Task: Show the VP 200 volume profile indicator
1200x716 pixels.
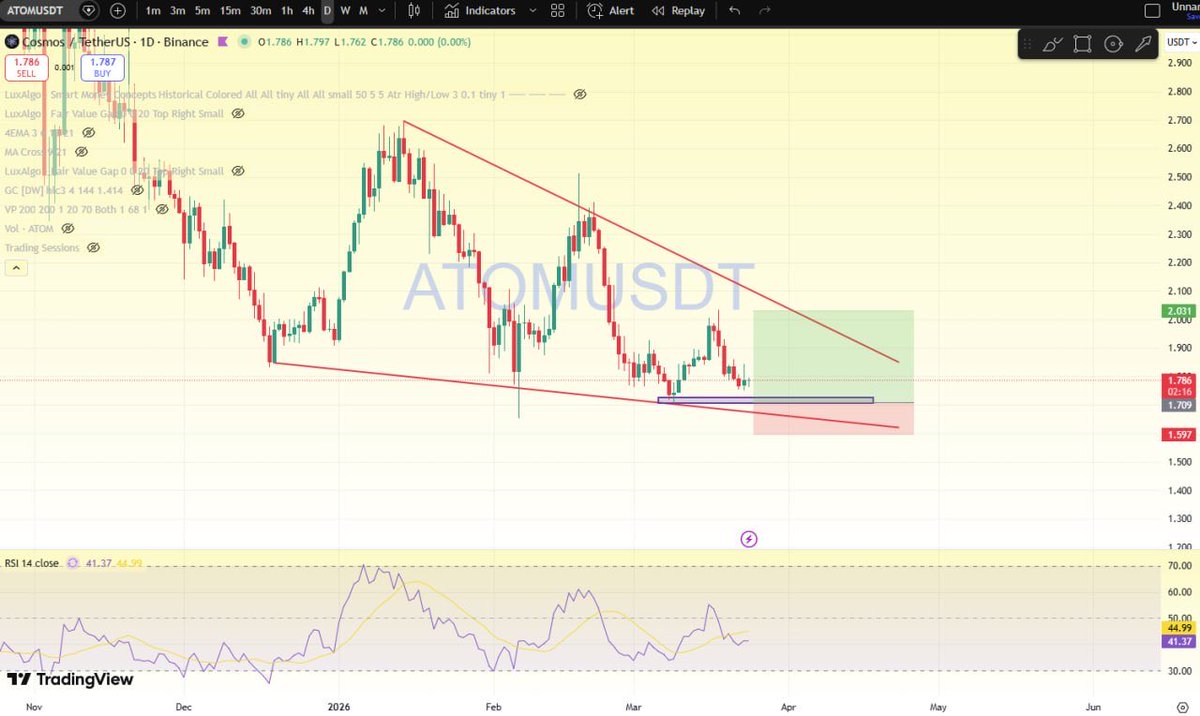Action: (x=162, y=209)
